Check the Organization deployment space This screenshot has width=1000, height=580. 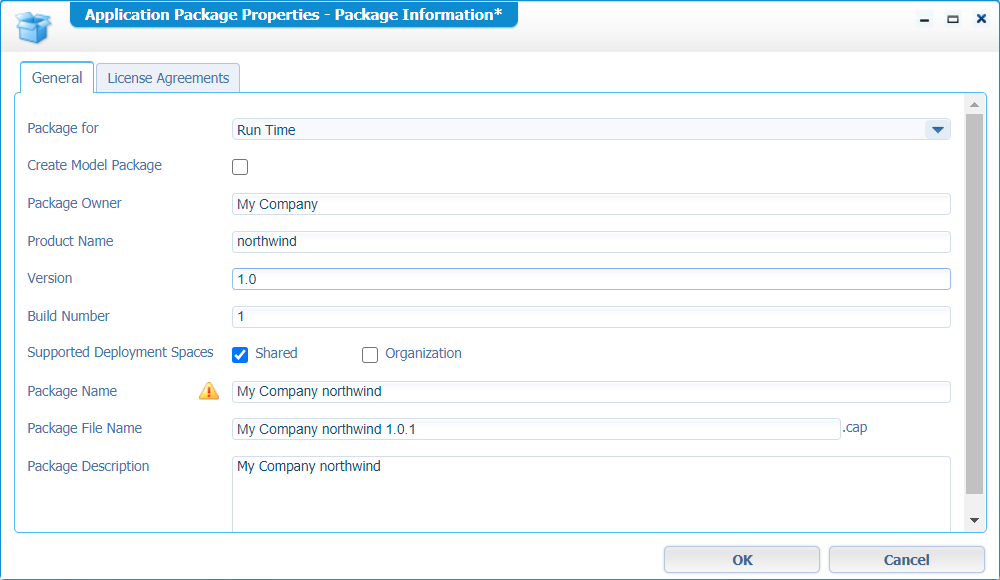tap(370, 354)
